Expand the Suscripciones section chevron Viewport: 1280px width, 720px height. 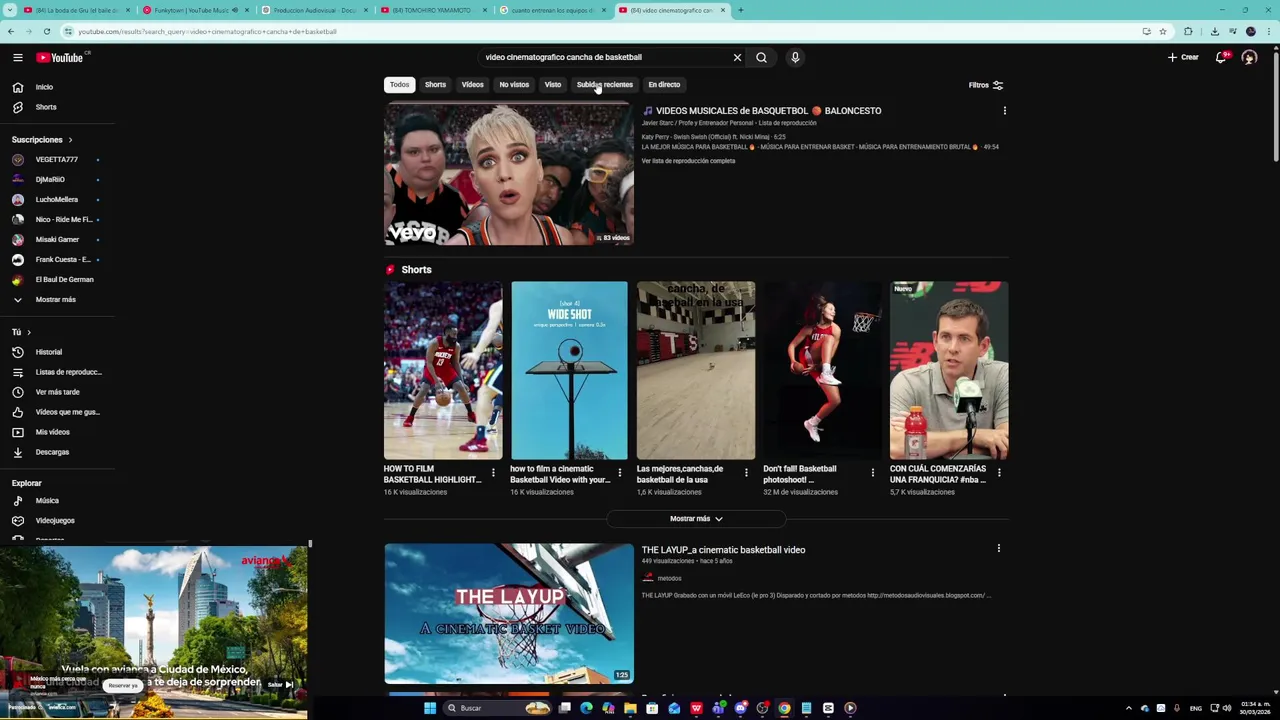tap(70, 140)
